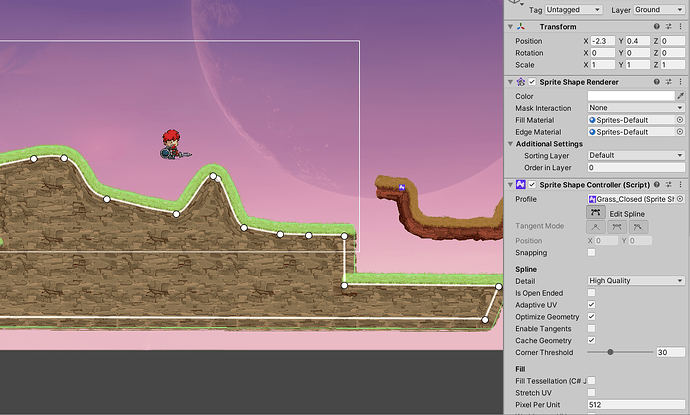Screen dimensions: 690x415
Task: Click the Rotation X field
Action: 602,53
